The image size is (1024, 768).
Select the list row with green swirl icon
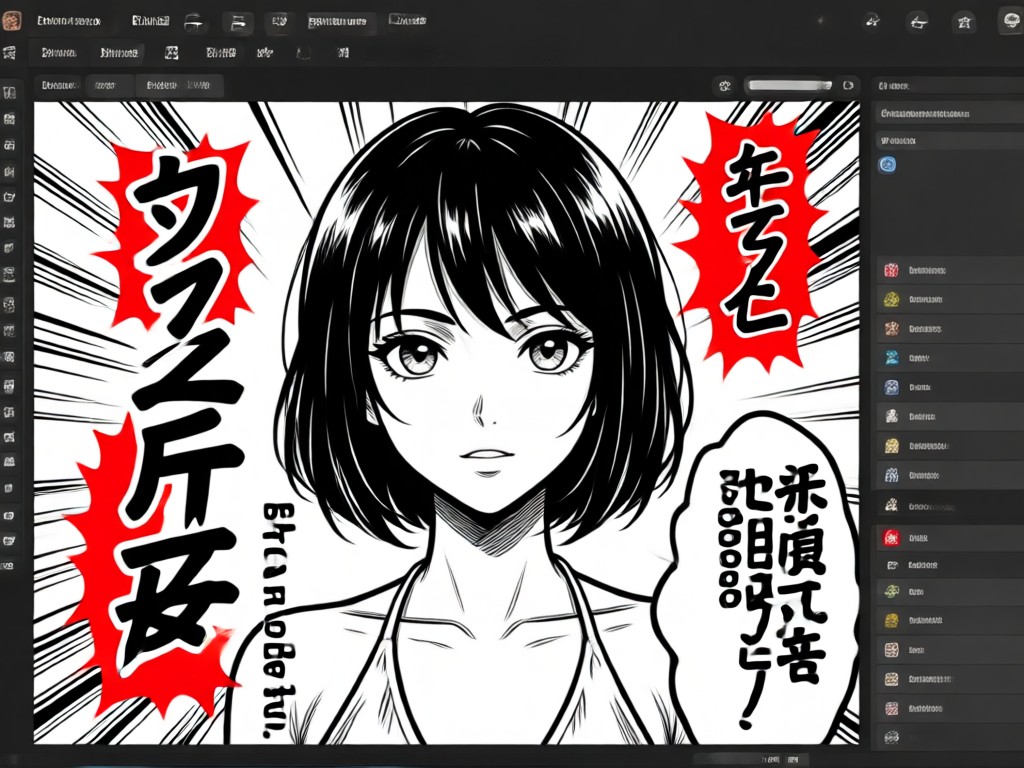(x=949, y=592)
